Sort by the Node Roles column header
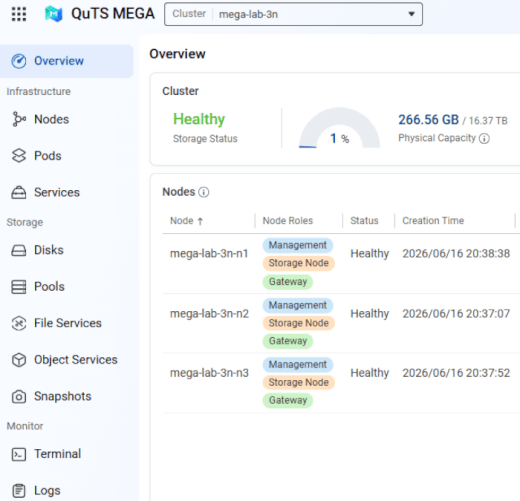520x501 pixels. click(288, 221)
